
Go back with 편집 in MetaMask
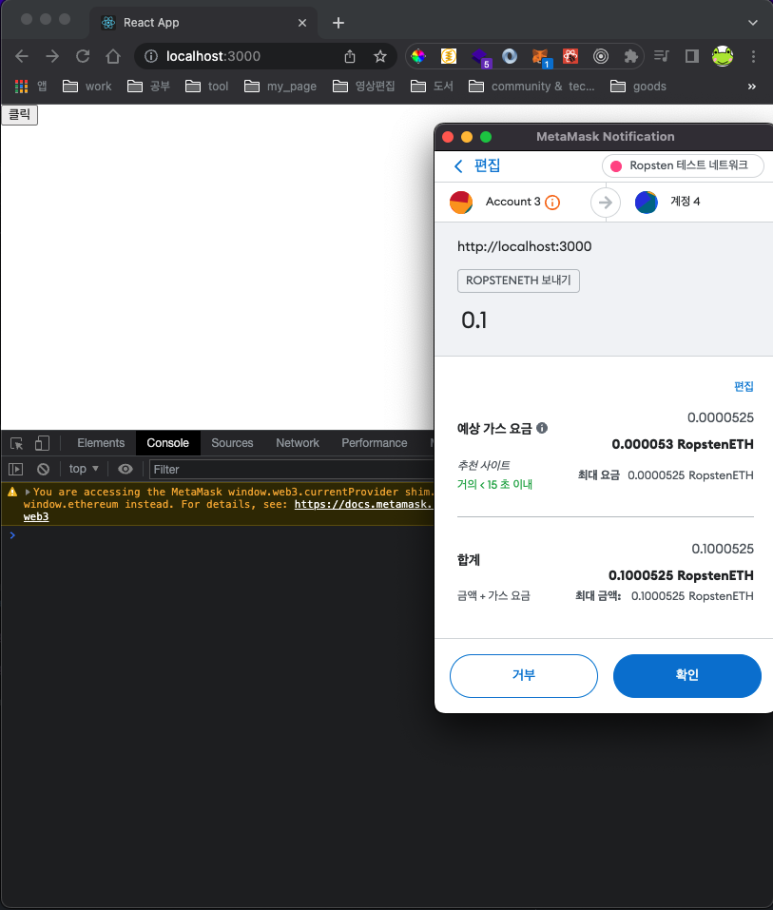point(476,166)
